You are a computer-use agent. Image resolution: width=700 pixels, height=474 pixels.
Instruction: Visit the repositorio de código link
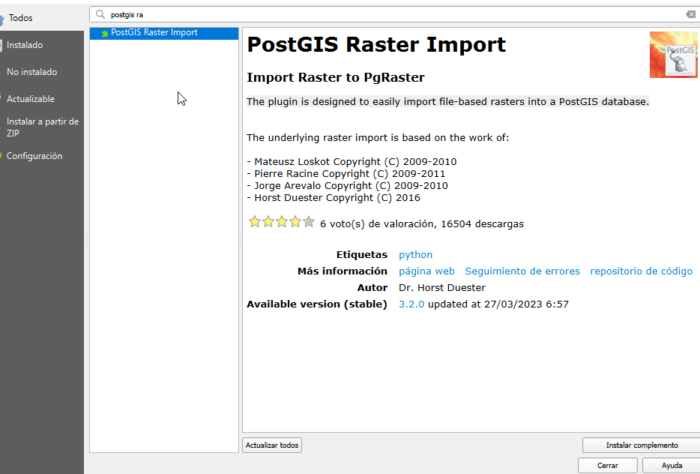coord(640,271)
